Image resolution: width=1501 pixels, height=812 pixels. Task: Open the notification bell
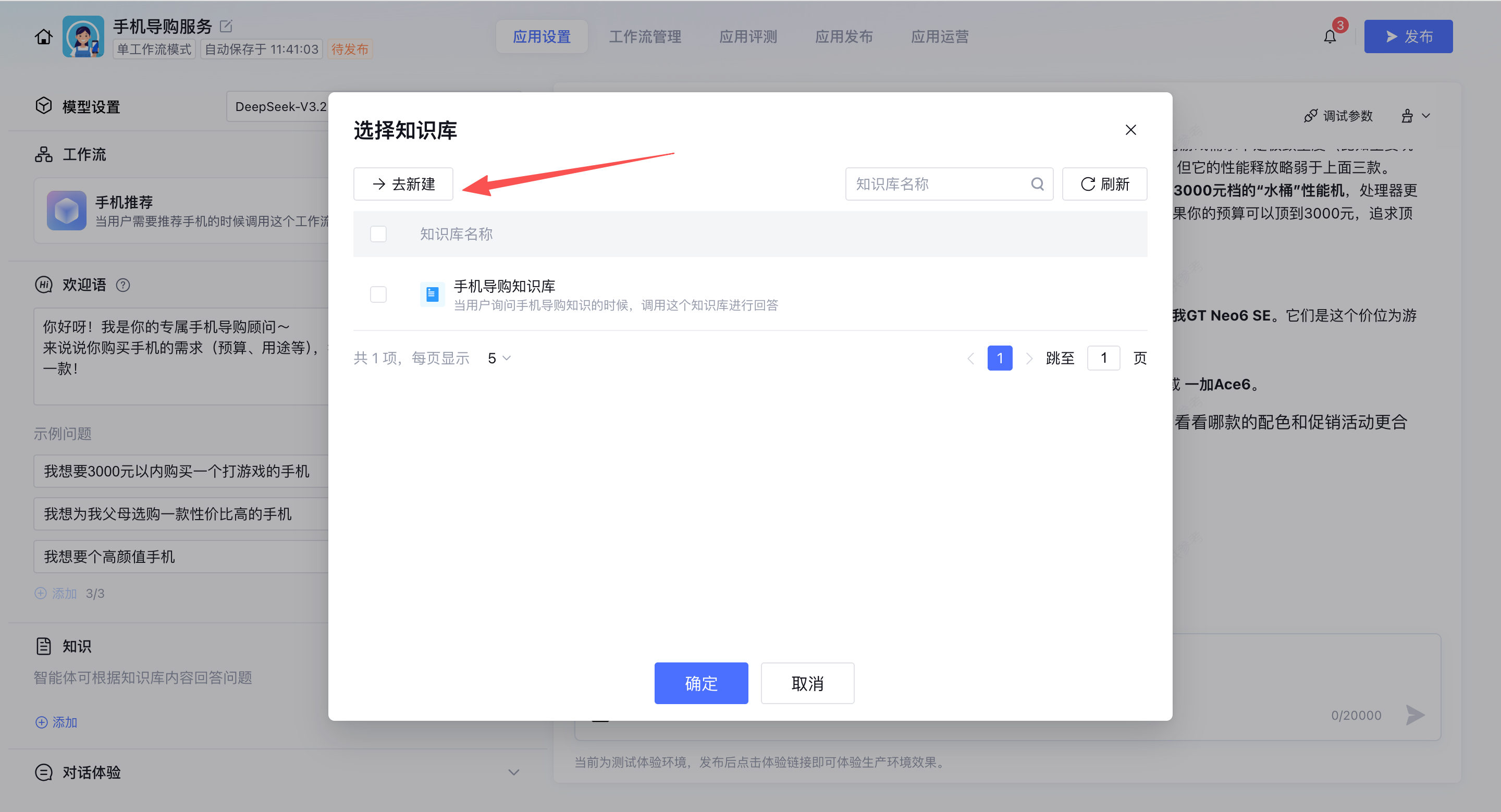point(1330,36)
